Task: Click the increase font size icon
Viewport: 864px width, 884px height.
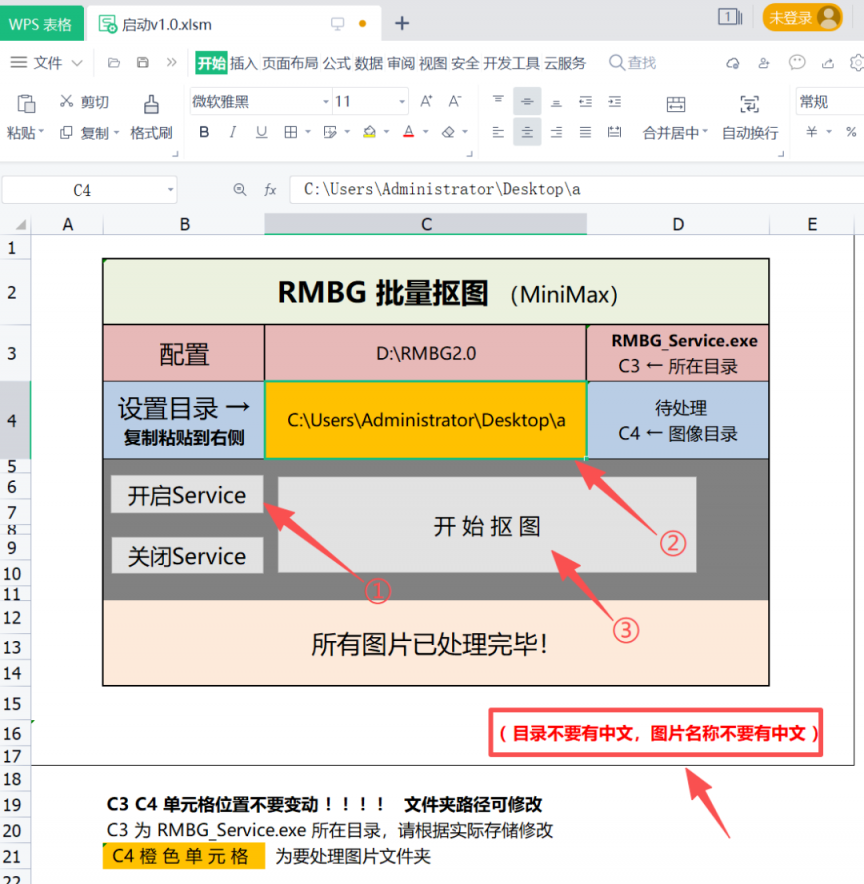Action: click(426, 101)
